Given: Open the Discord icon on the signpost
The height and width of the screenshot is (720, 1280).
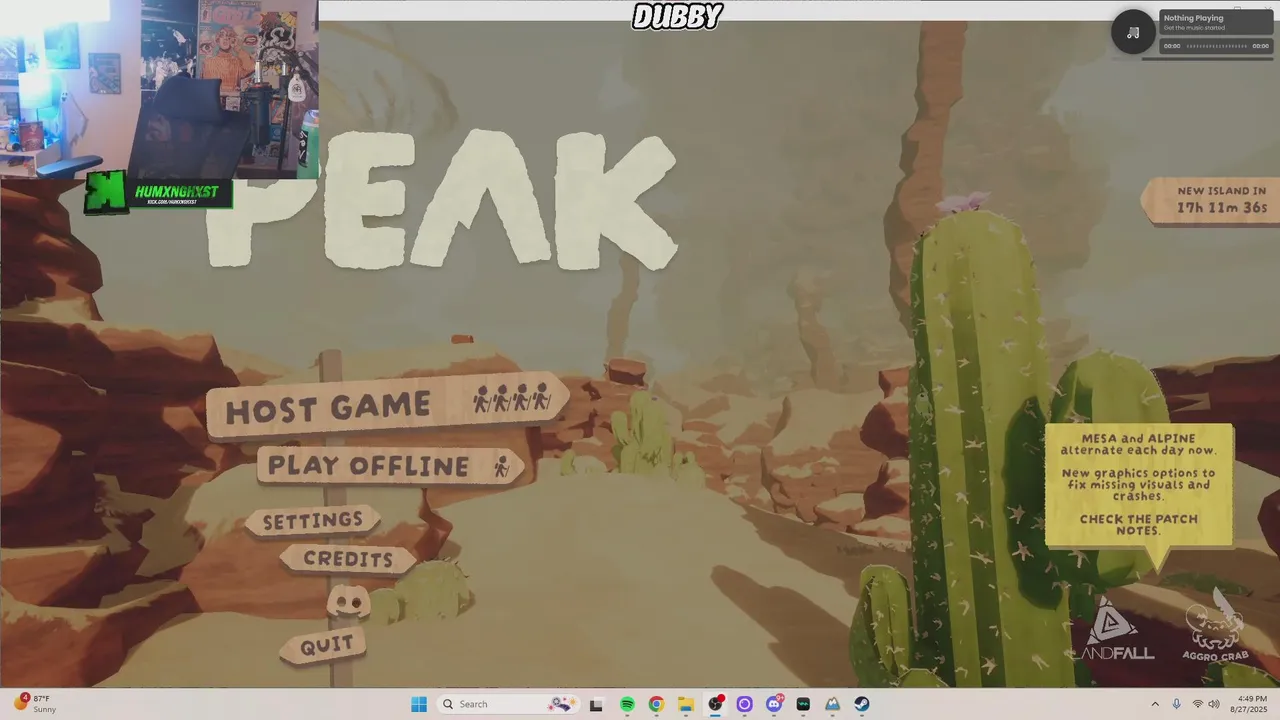Looking at the screenshot, I should pyautogui.click(x=348, y=601).
